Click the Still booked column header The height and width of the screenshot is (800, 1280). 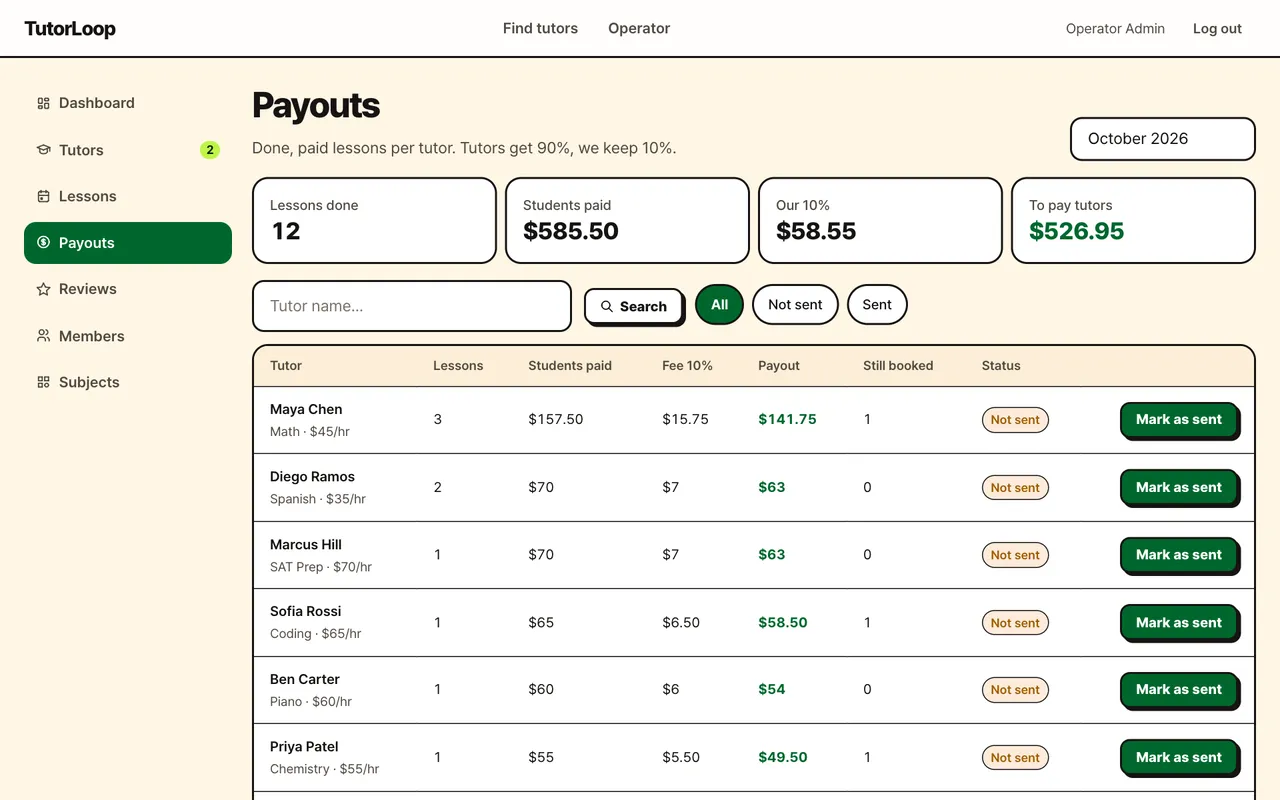(898, 366)
